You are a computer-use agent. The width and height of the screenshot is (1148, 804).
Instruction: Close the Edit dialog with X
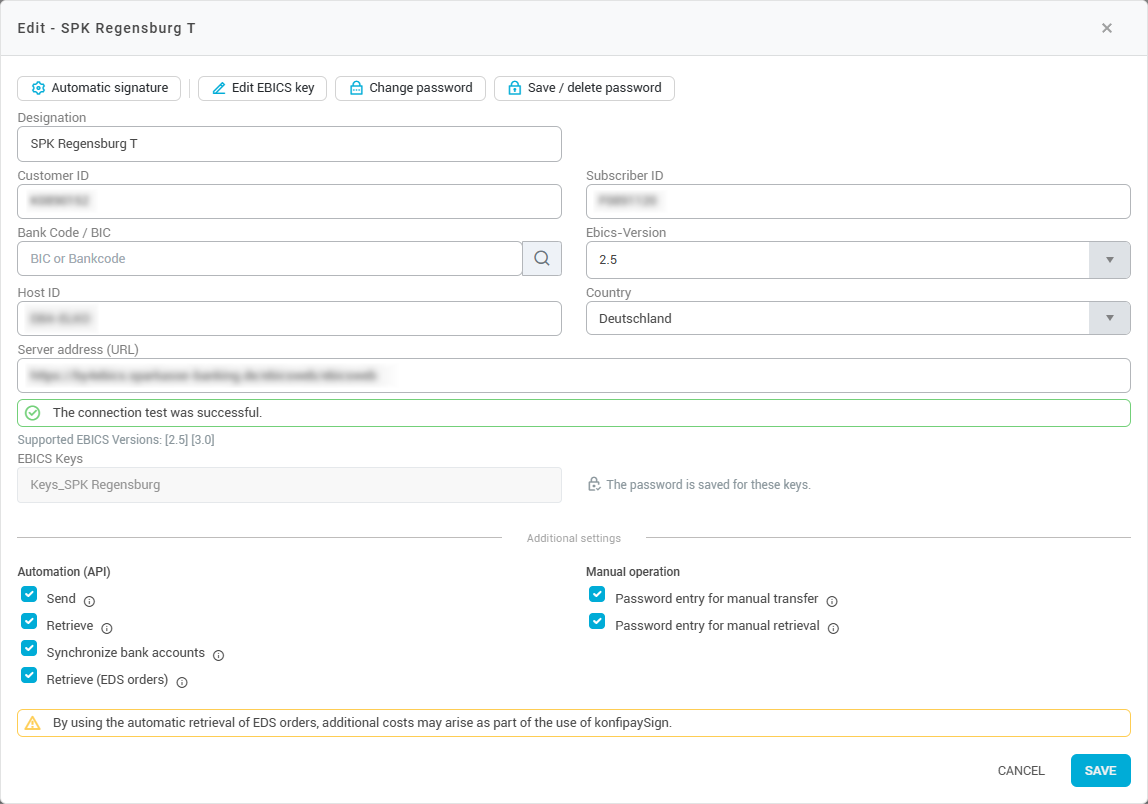(1106, 28)
